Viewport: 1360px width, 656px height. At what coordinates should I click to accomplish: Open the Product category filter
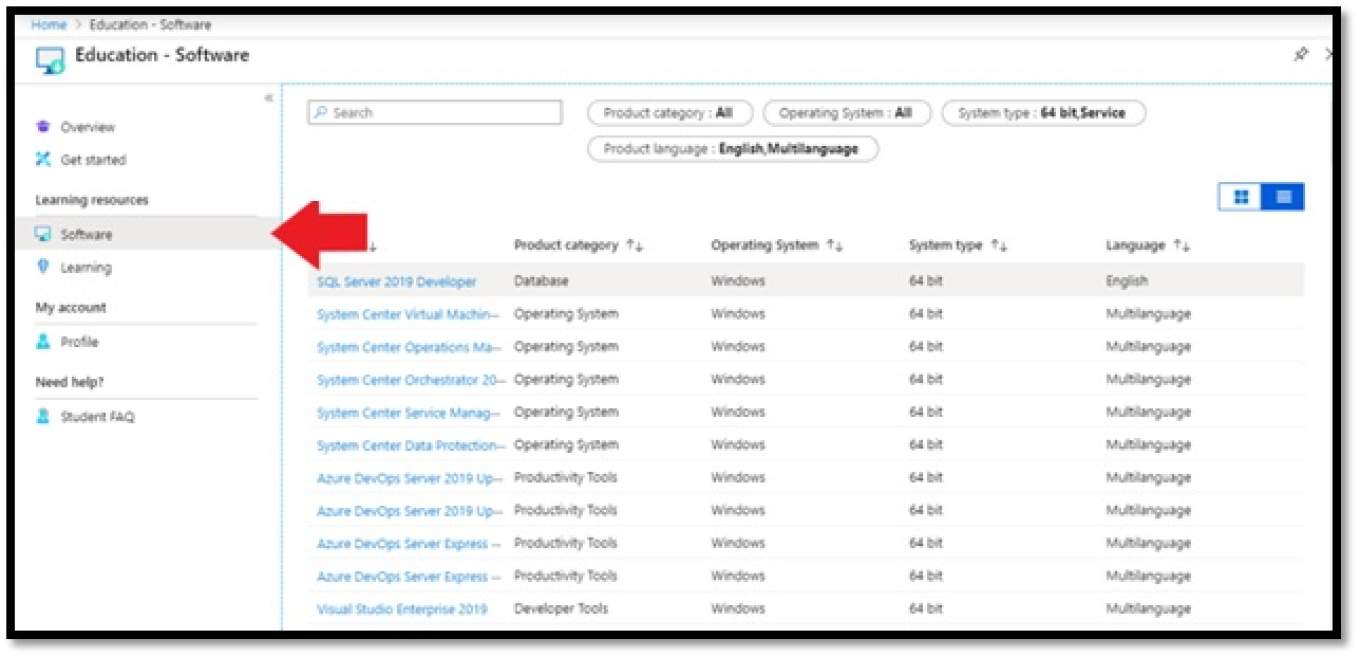pyautogui.click(x=668, y=113)
